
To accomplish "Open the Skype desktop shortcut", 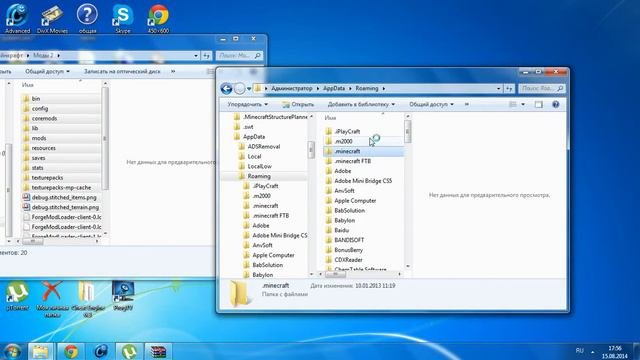I will [x=122, y=18].
